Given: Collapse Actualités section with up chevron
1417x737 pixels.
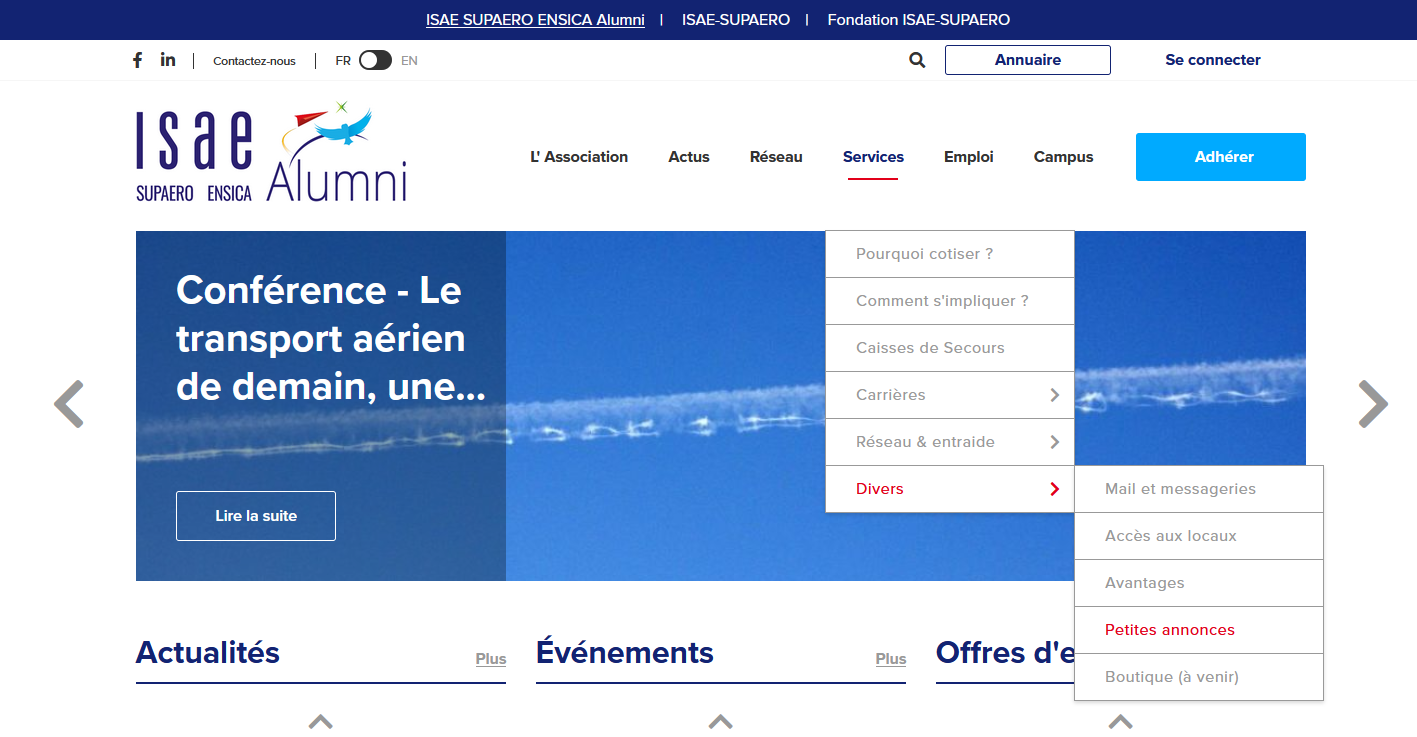Looking at the screenshot, I should [320, 721].
